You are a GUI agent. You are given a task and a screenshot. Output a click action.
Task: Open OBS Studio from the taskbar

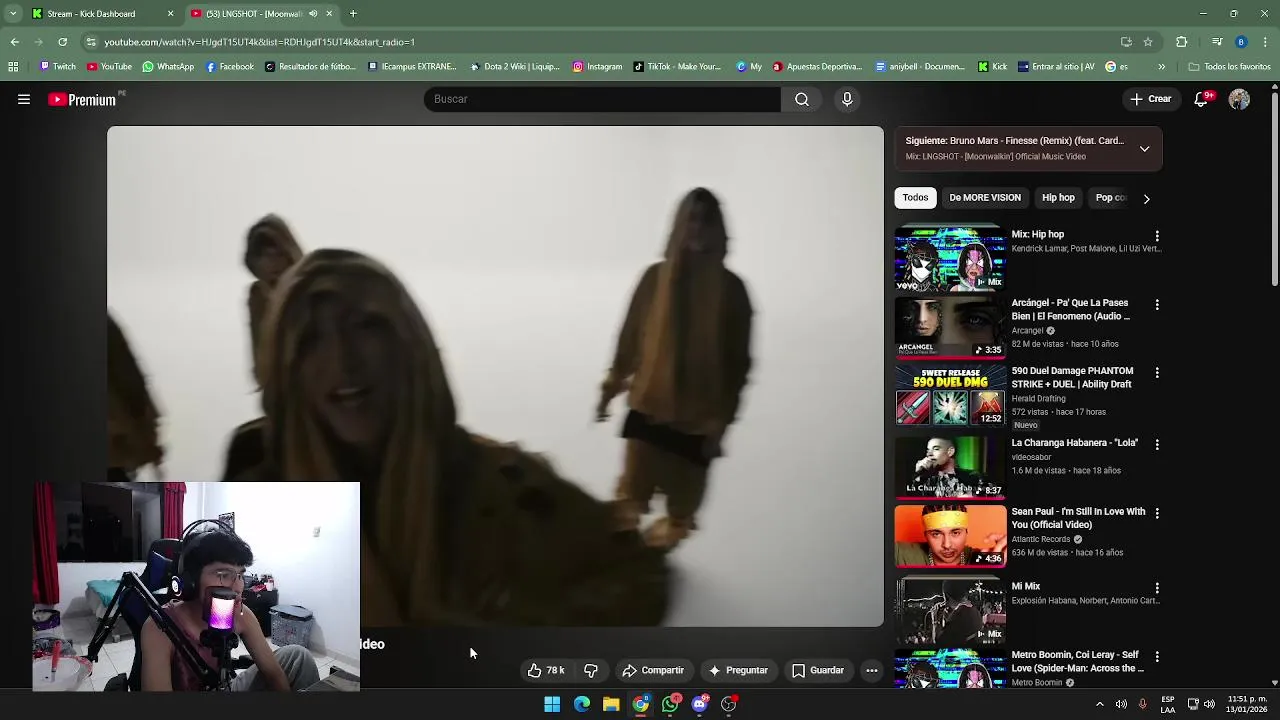[x=729, y=704]
